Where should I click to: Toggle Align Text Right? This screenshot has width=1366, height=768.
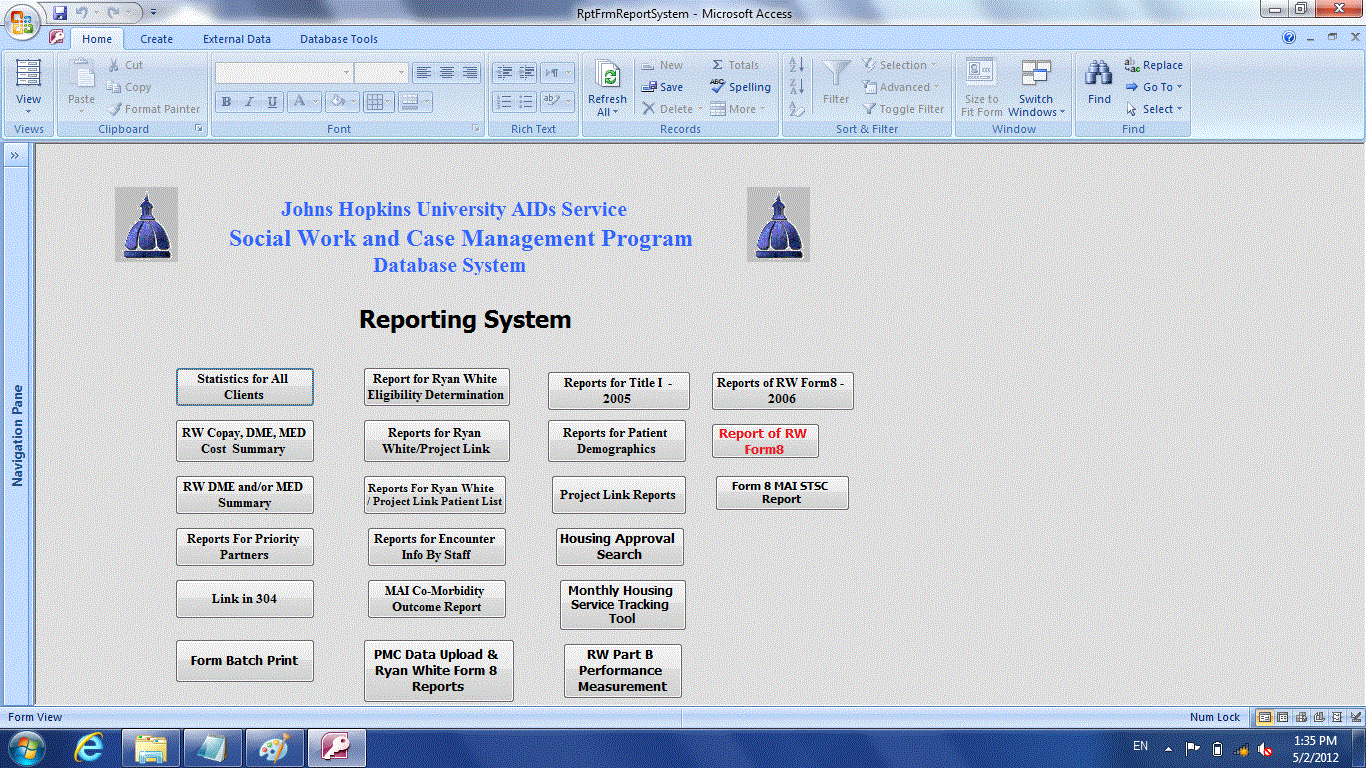pyautogui.click(x=470, y=73)
